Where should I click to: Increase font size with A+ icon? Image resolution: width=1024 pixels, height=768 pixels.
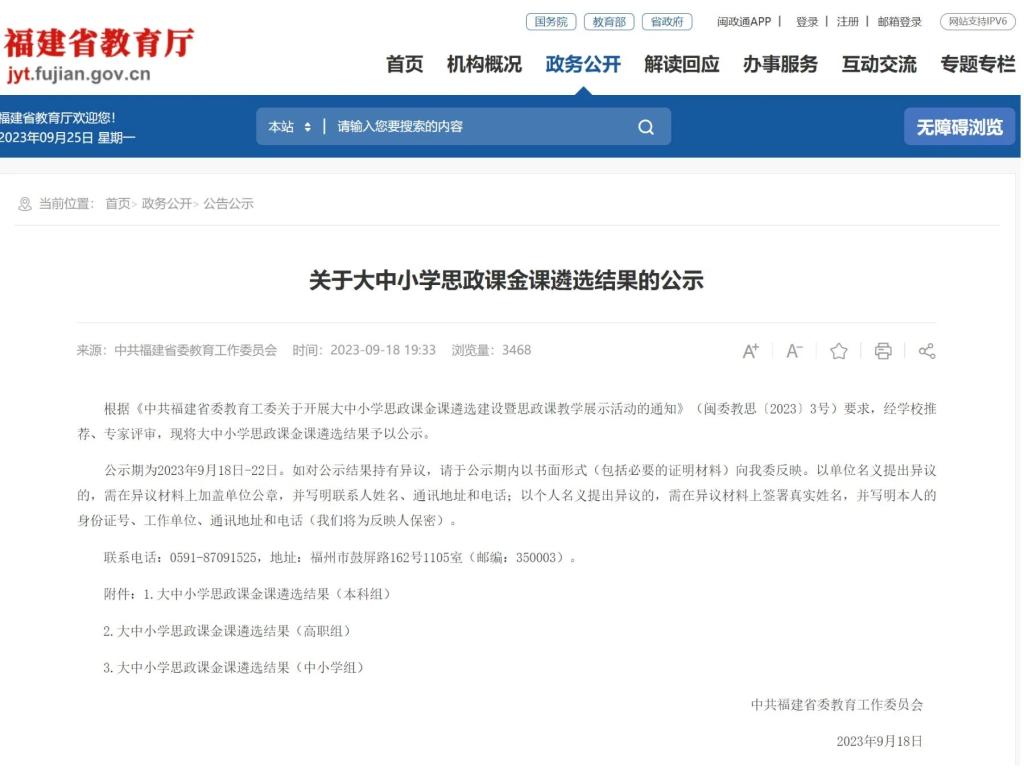pyautogui.click(x=750, y=351)
